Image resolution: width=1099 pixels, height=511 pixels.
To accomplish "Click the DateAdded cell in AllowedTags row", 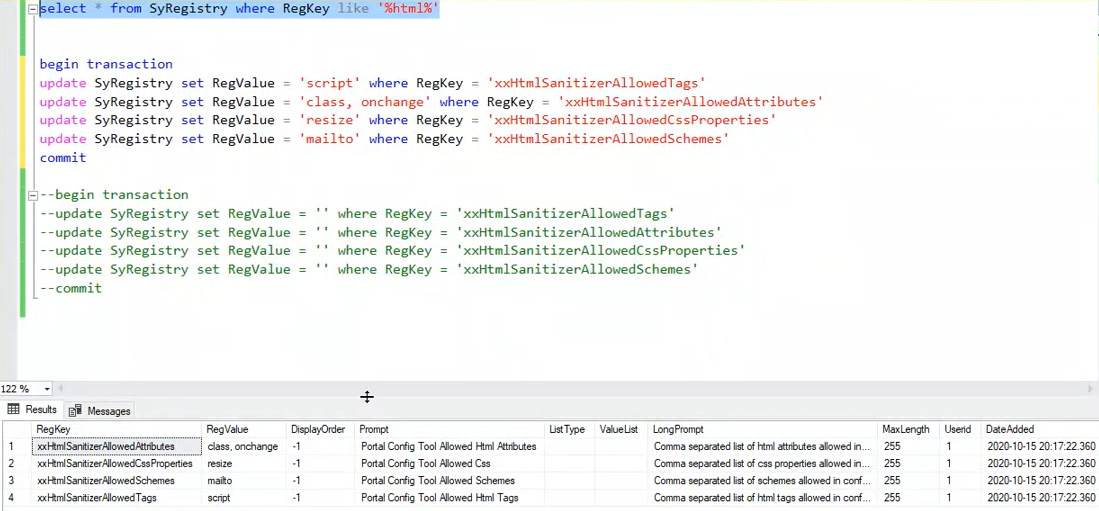I will (1040, 498).
